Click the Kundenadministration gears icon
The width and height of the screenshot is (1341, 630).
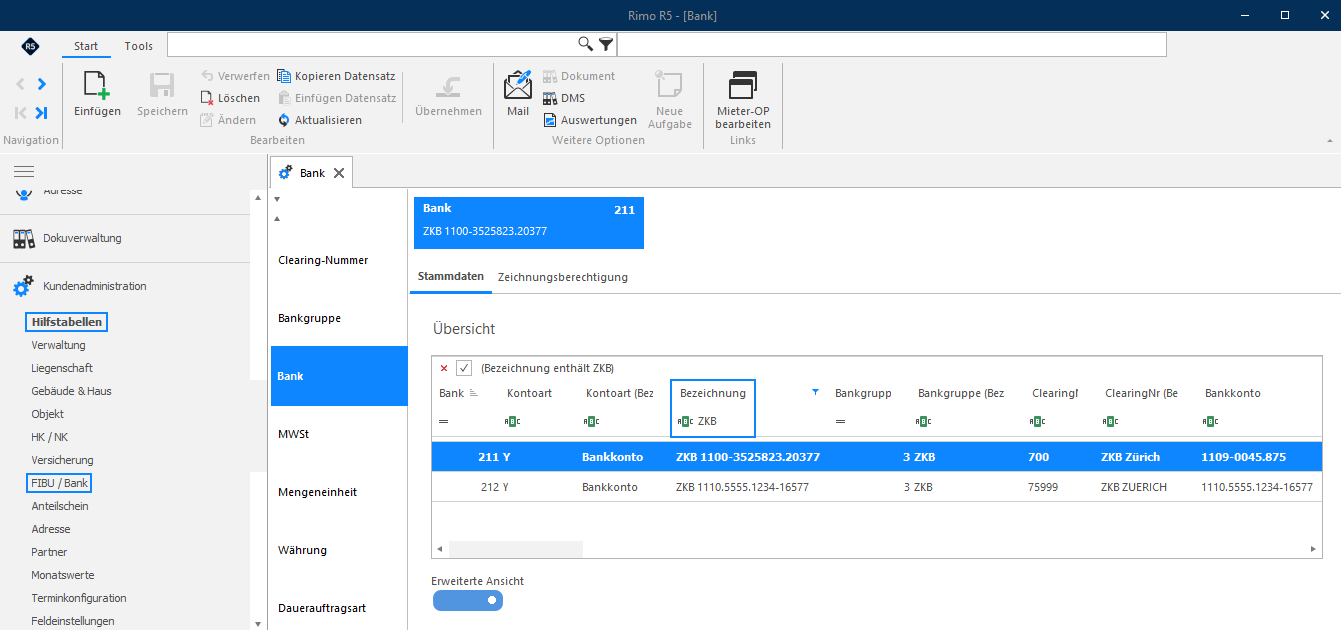[23, 286]
